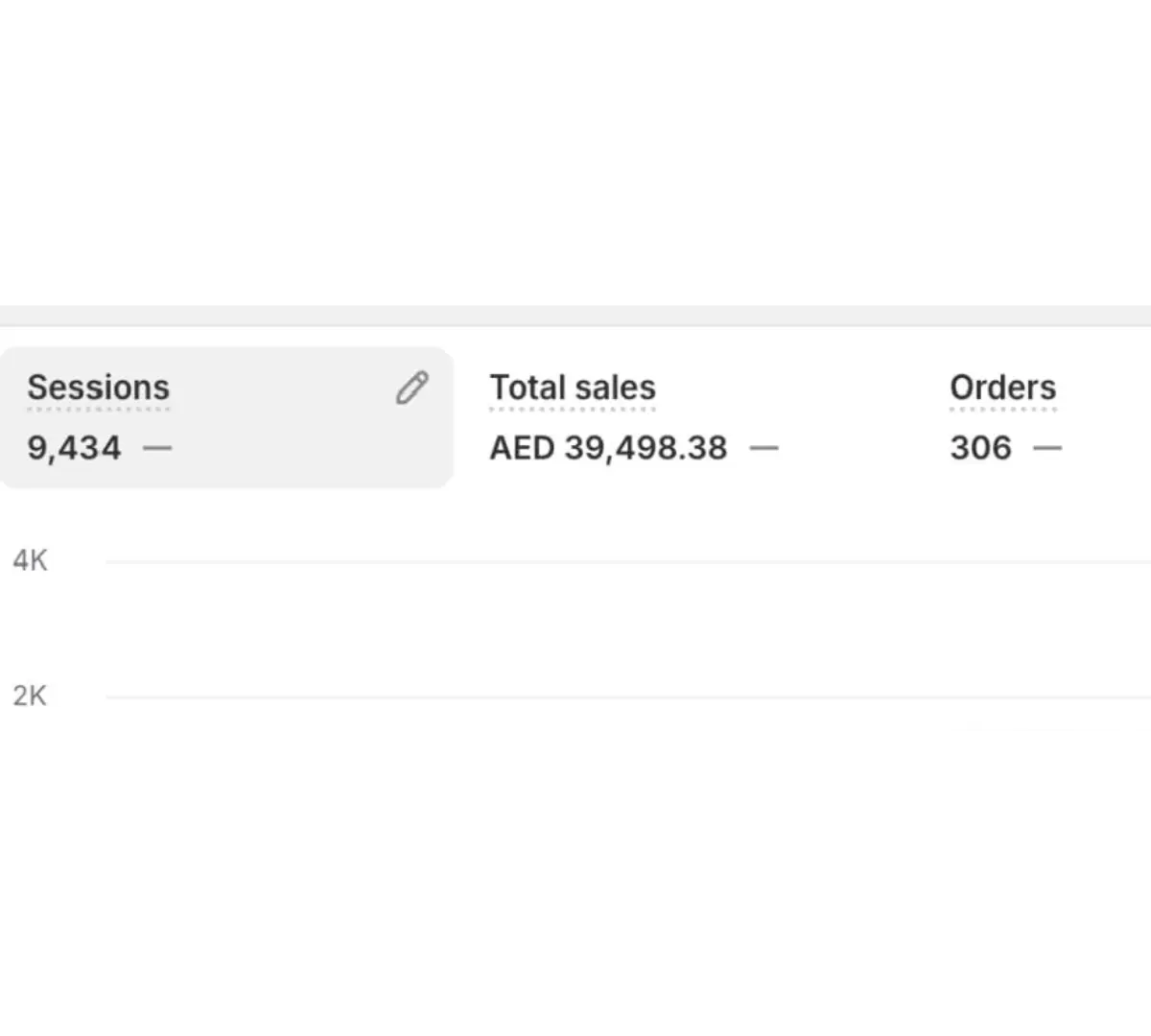Click the dash indicator next to 306
This screenshot has width=1151, height=1036.
tap(1047, 448)
